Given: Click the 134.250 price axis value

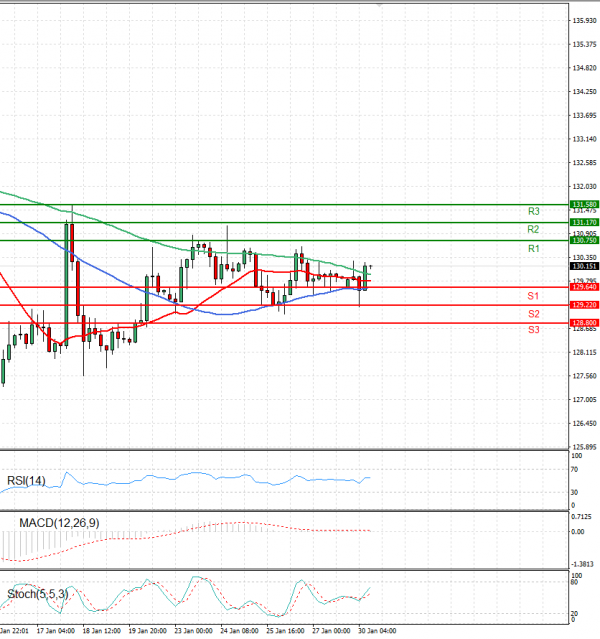Looking at the screenshot, I should pyautogui.click(x=585, y=92).
